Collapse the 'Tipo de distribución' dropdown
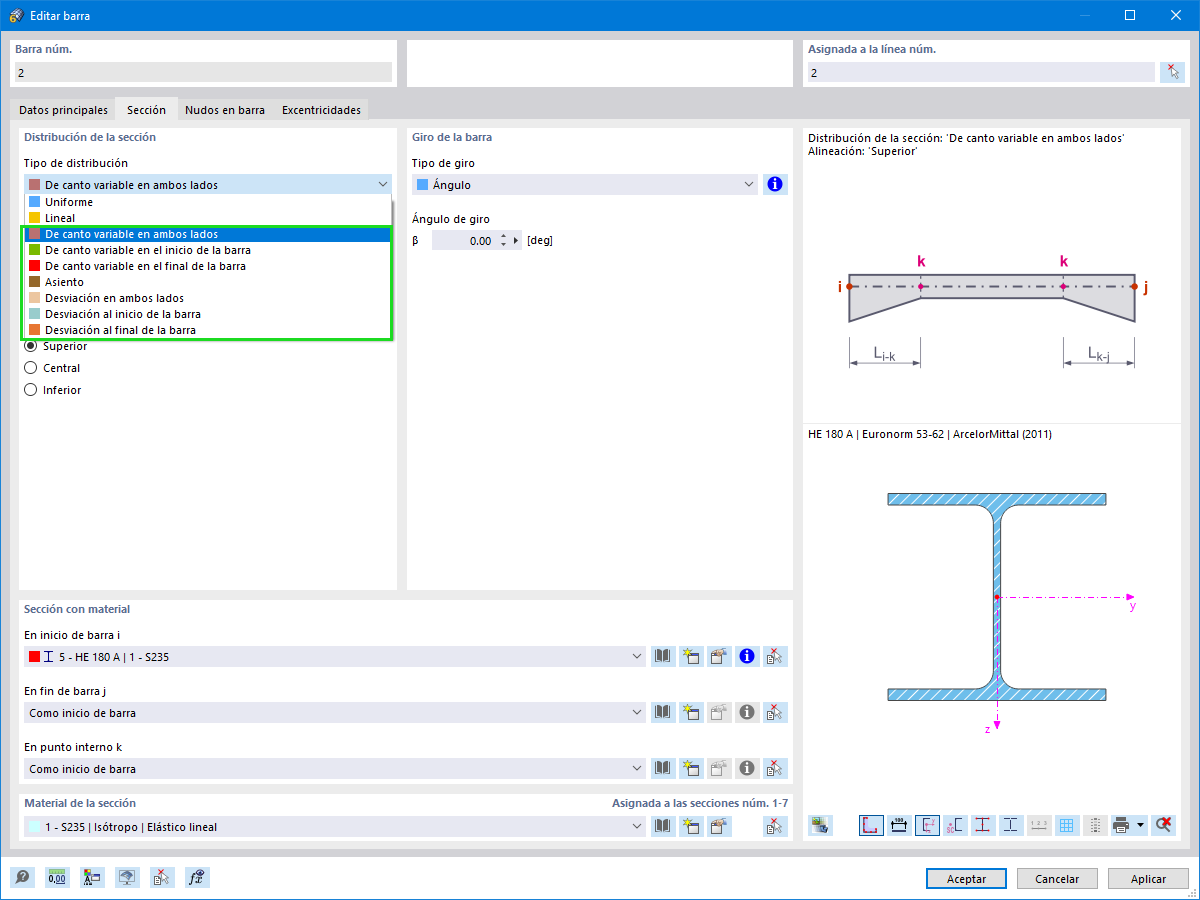Screen dimensions: 1200x900 click(383, 185)
